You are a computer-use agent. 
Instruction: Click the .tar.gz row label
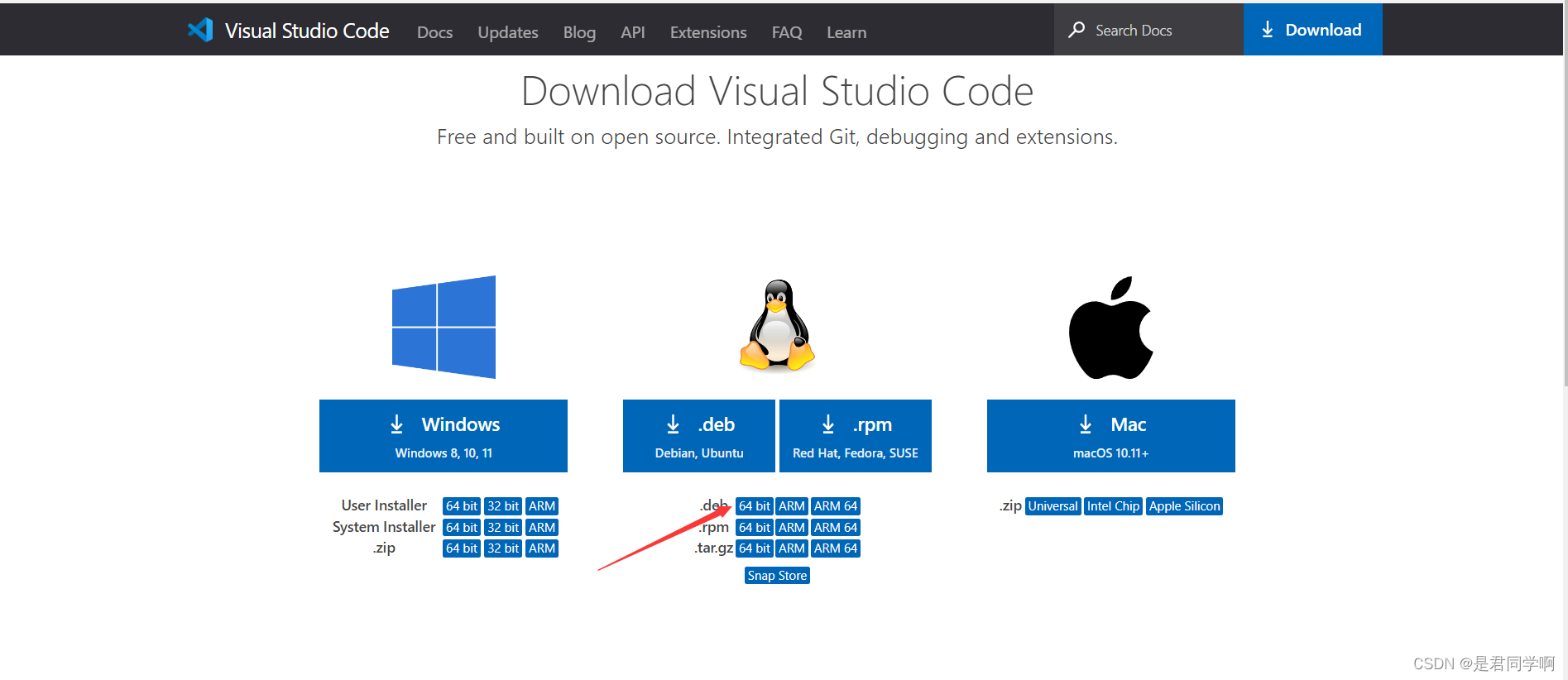tap(713, 548)
